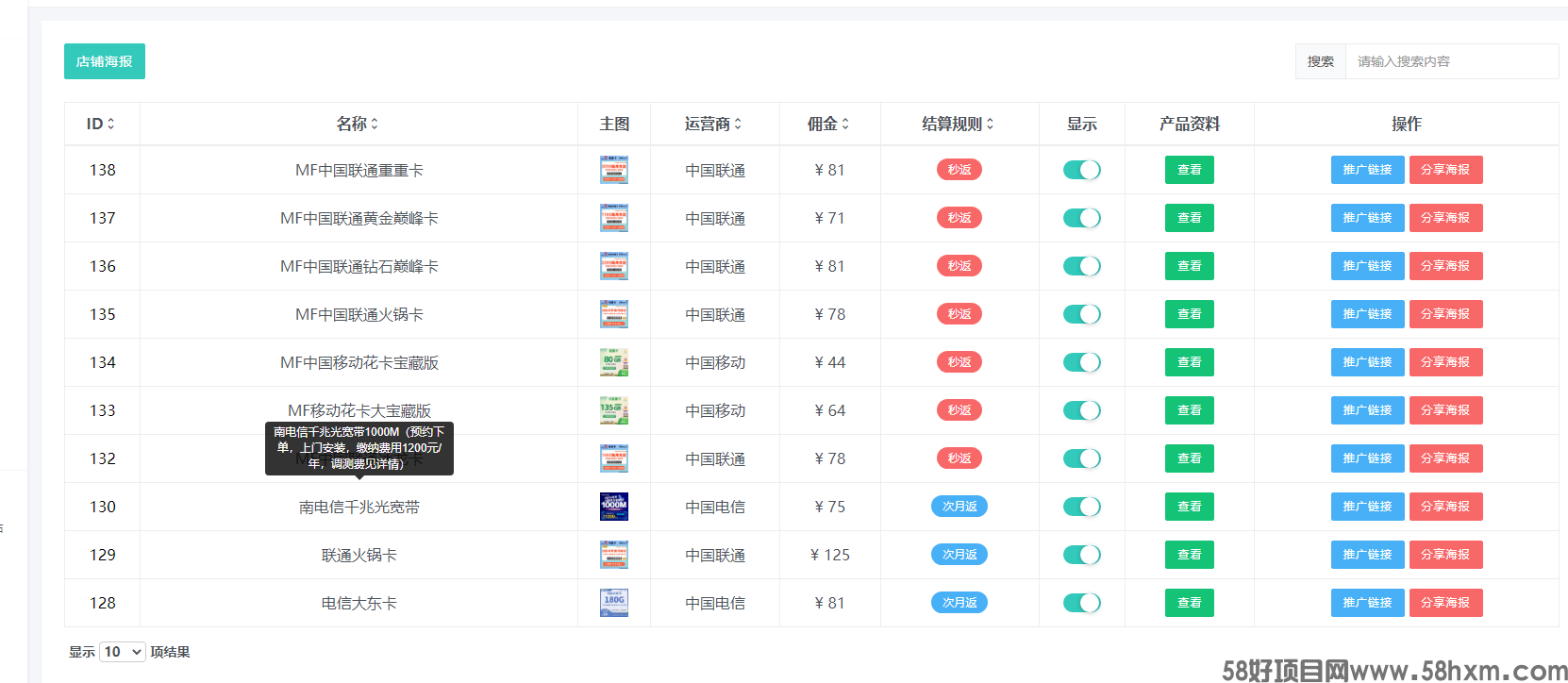Get 推广链接 for ID 133
Viewport: 1568px width, 683px height.
pos(1368,410)
